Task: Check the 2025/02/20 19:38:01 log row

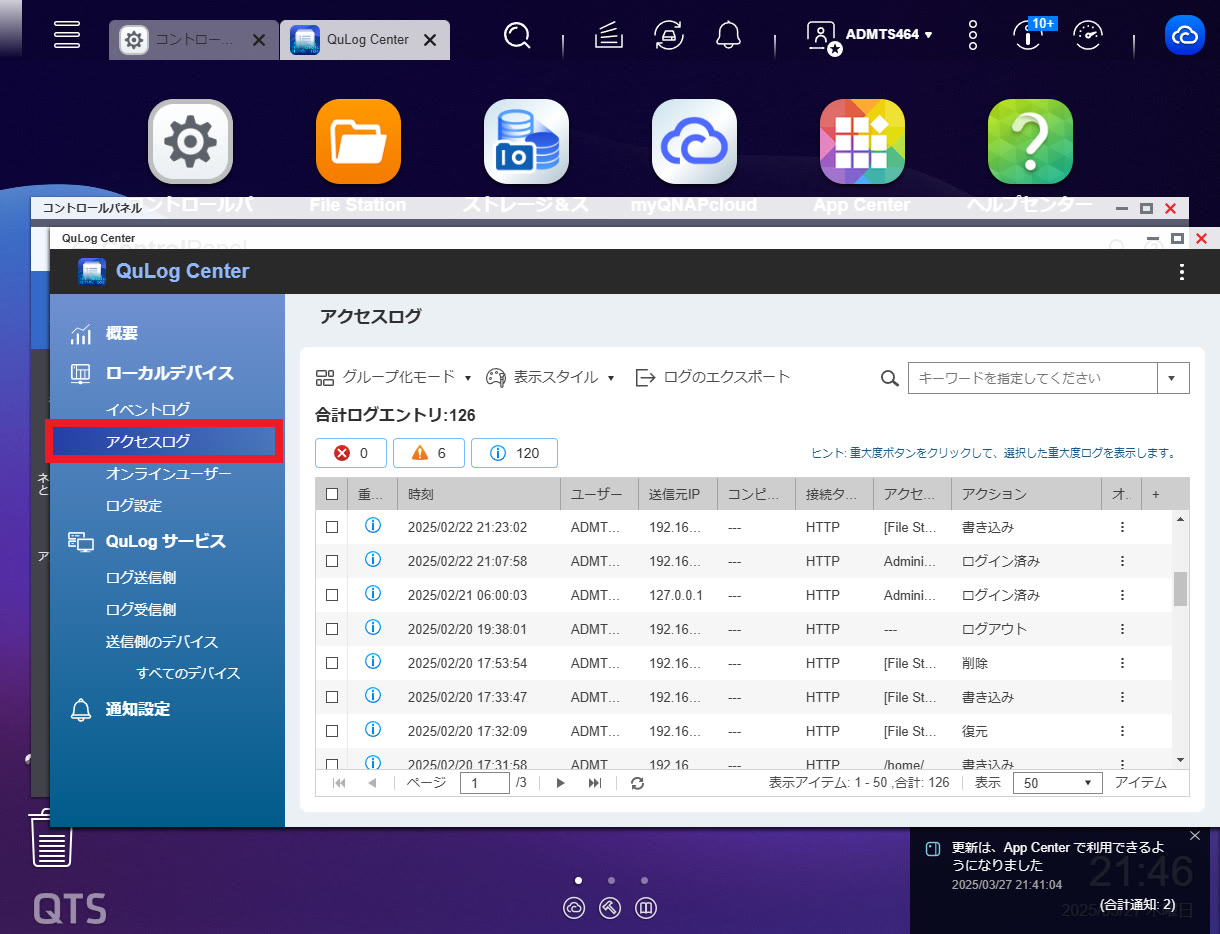Action: click(332, 629)
